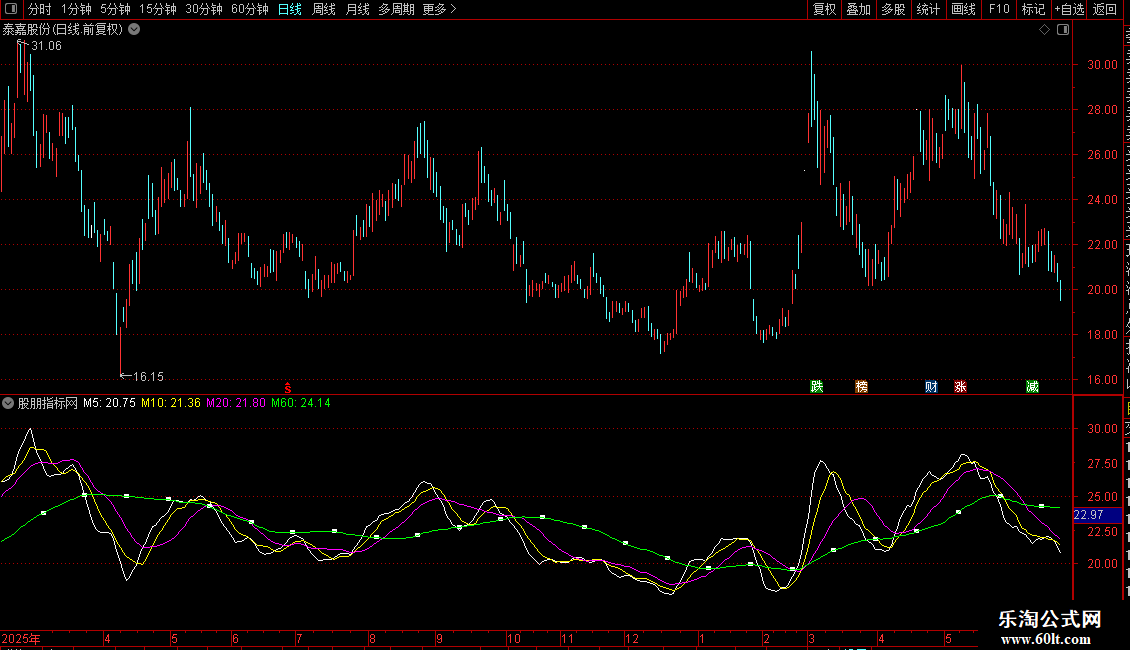Click the blue 财 event marker
1130x650 pixels.
click(x=931, y=386)
